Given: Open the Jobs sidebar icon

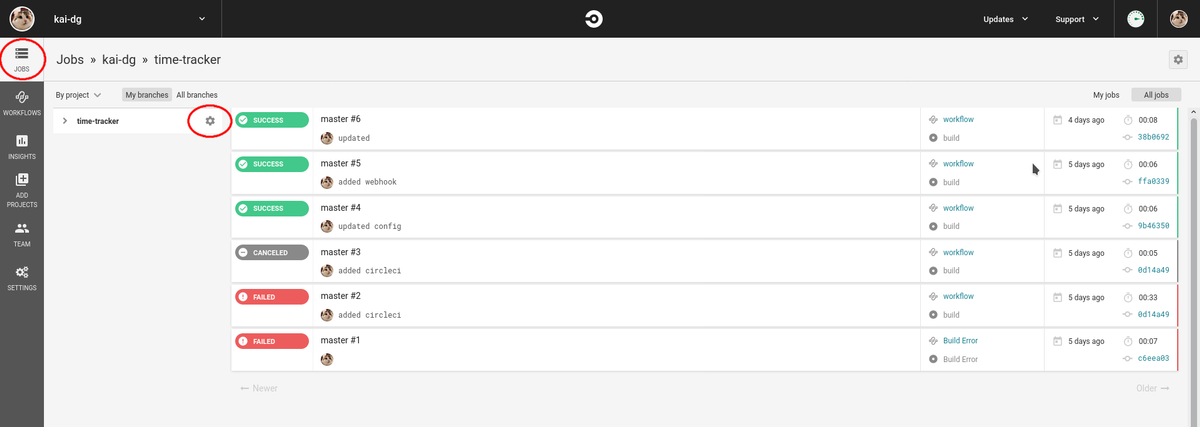Looking at the screenshot, I should click(21, 59).
